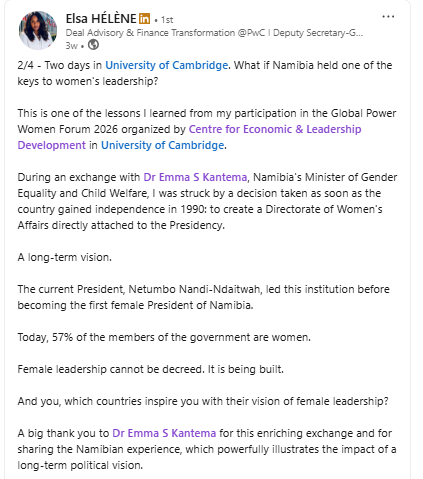Image resolution: width=423 pixels, height=479 pixels.
Task: Click the 1st connection degree label
Action: pos(167,20)
